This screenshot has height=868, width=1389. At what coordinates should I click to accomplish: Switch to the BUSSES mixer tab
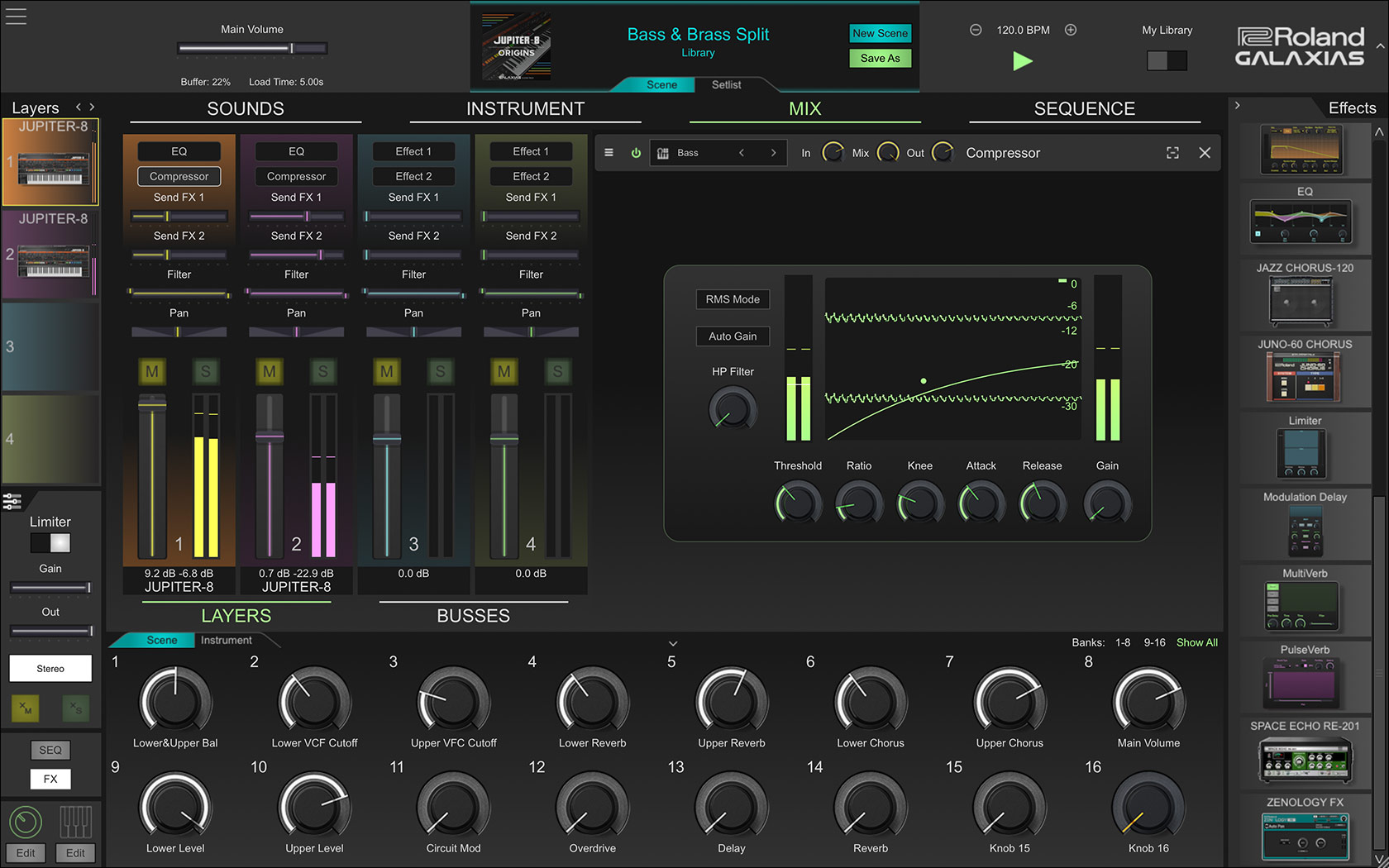click(473, 616)
